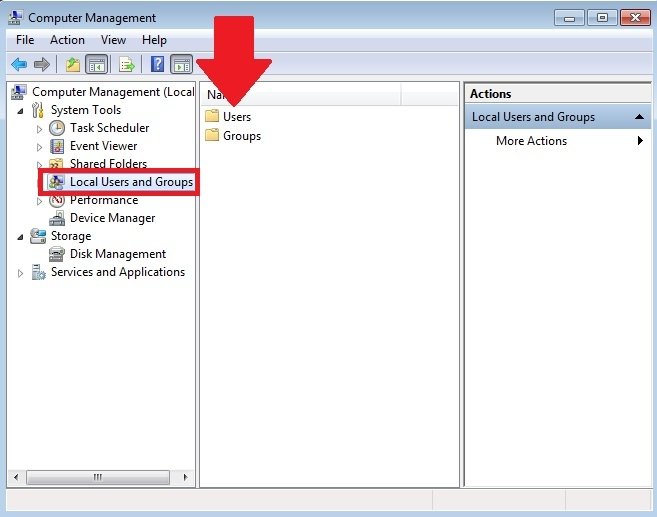Click the Local Users and Groups actions header

[x=558, y=117]
